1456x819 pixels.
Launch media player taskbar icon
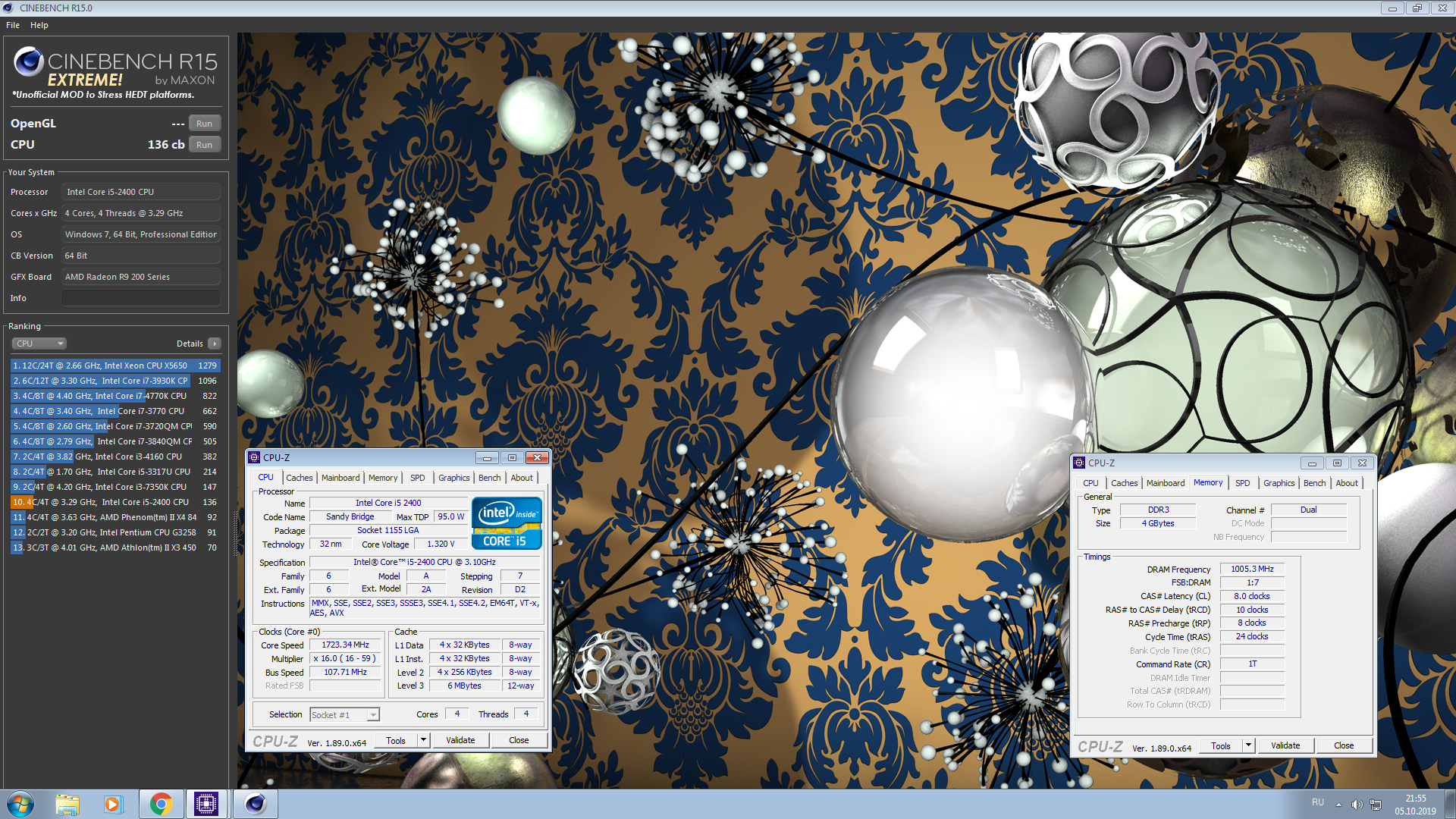(113, 804)
